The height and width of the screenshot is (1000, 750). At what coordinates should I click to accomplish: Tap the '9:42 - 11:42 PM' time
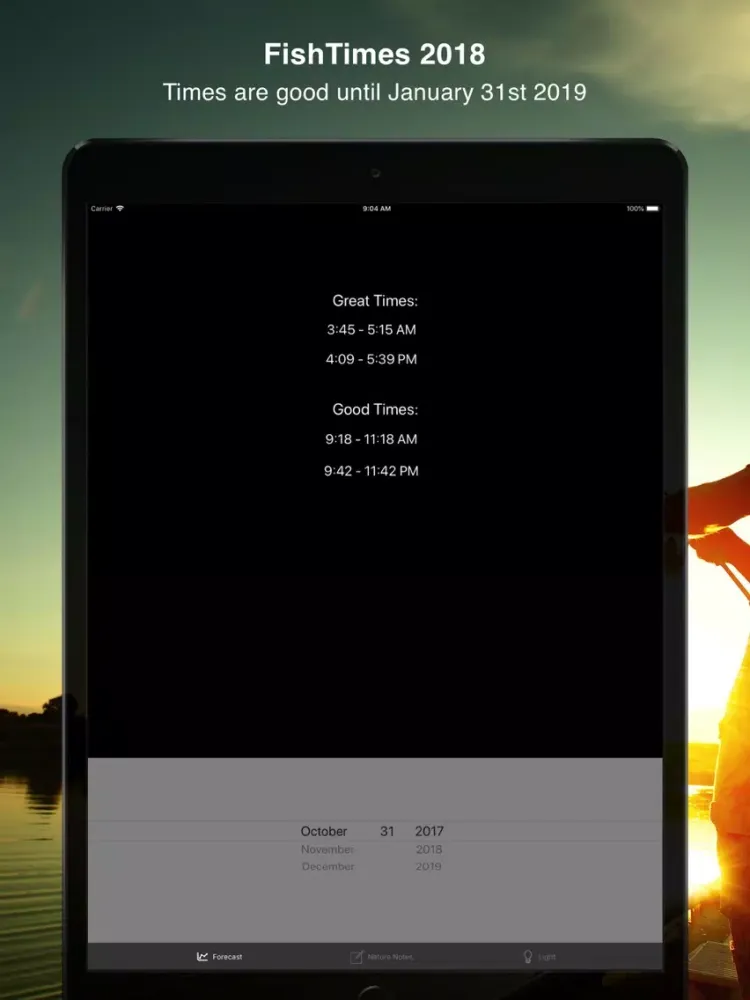[371, 471]
